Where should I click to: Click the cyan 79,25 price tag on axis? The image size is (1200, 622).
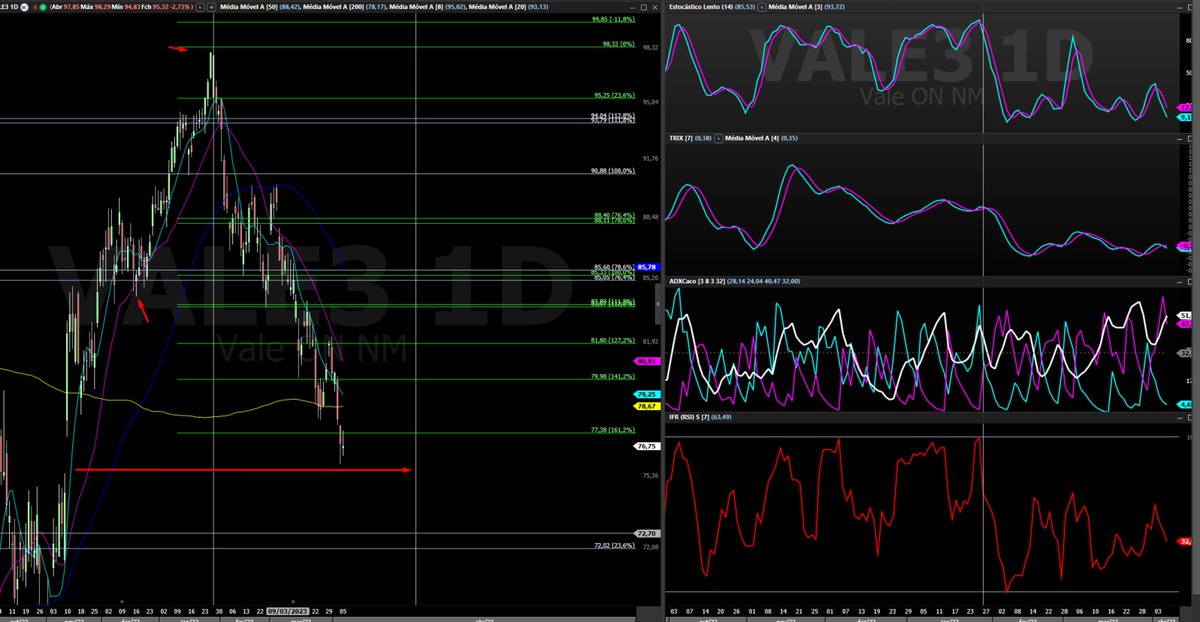click(x=645, y=395)
